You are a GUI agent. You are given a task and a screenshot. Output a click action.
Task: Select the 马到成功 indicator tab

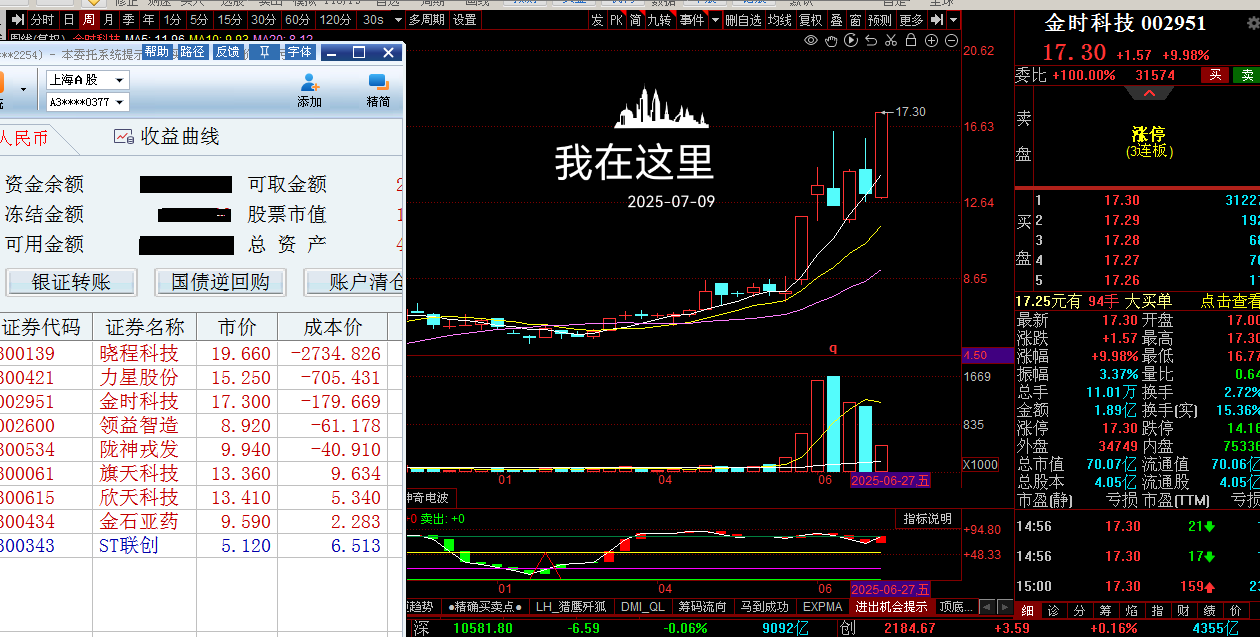tap(763, 606)
